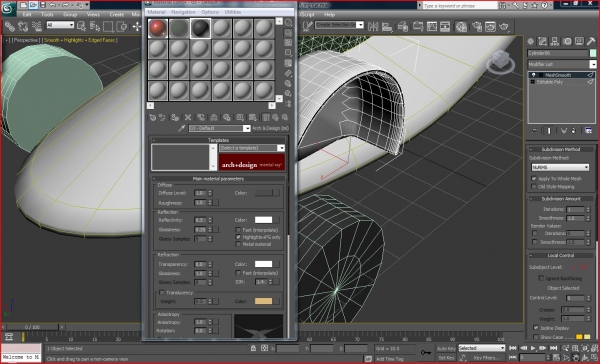600x364 pixels.
Task: Enable Metal material checkbox
Action: 238,244
